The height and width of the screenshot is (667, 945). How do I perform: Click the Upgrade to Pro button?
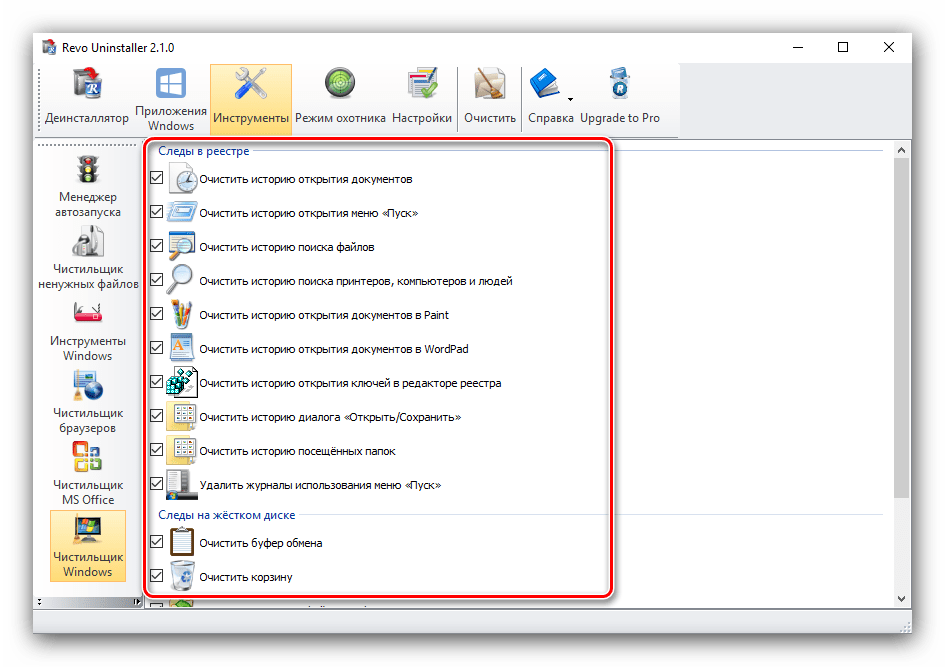(620, 98)
